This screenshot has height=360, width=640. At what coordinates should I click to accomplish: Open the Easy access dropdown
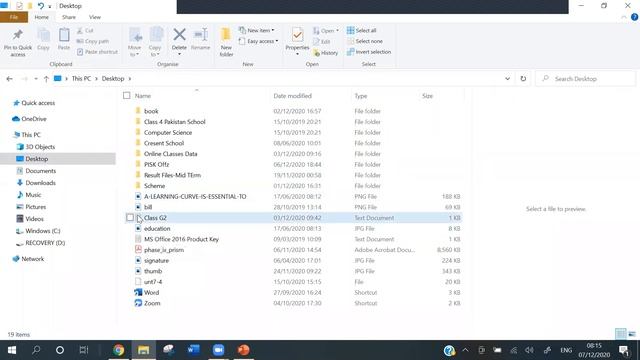pyautogui.click(x=258, y=41)
